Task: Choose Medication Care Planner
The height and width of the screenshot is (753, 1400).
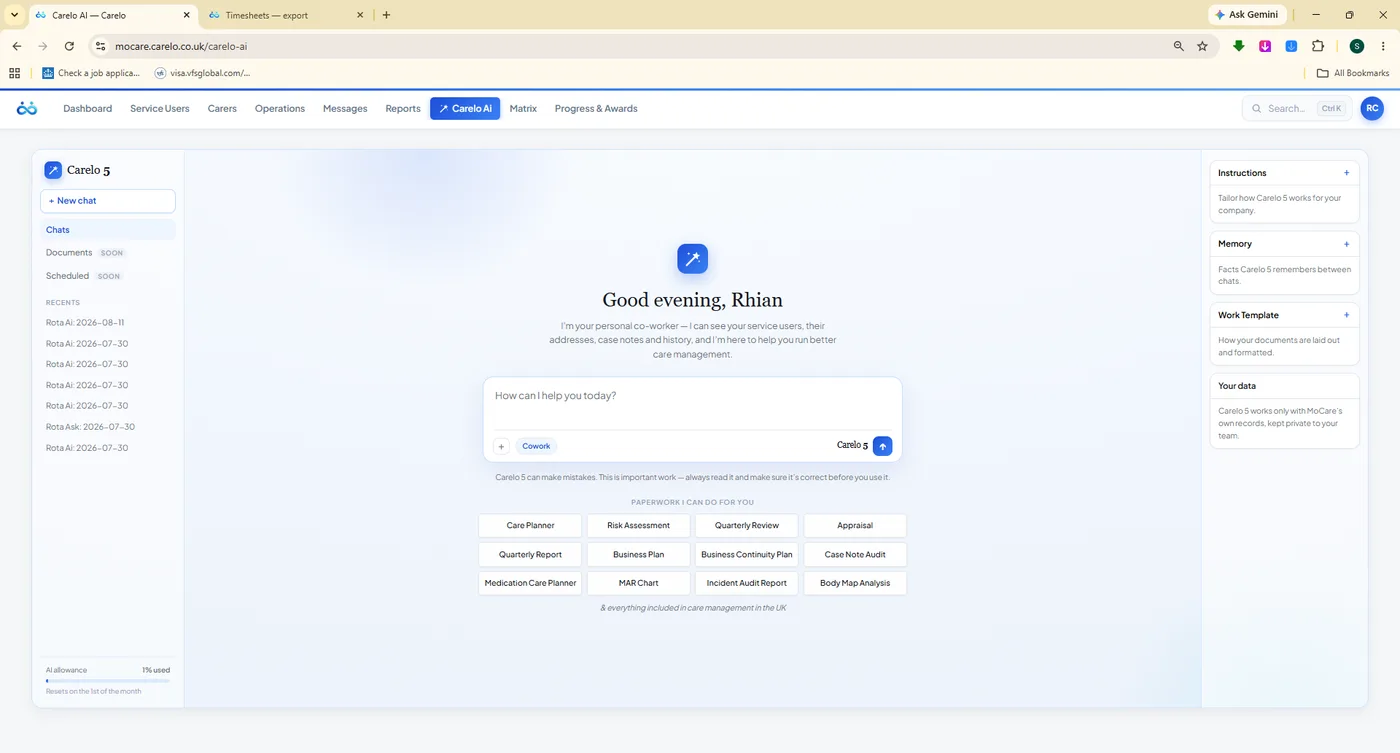Action: (530, 583)
